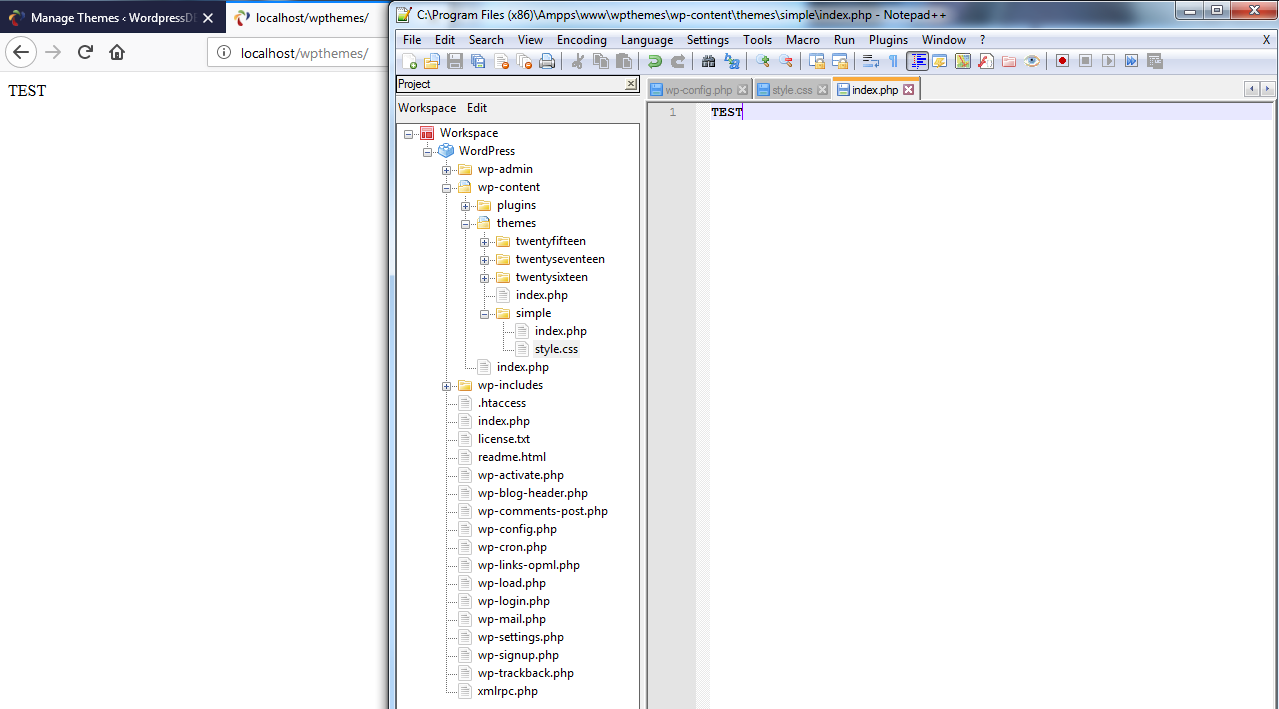Close the Project panel
The height and width of the screenshot is (709, 1279).
click(x=631, y=84)
